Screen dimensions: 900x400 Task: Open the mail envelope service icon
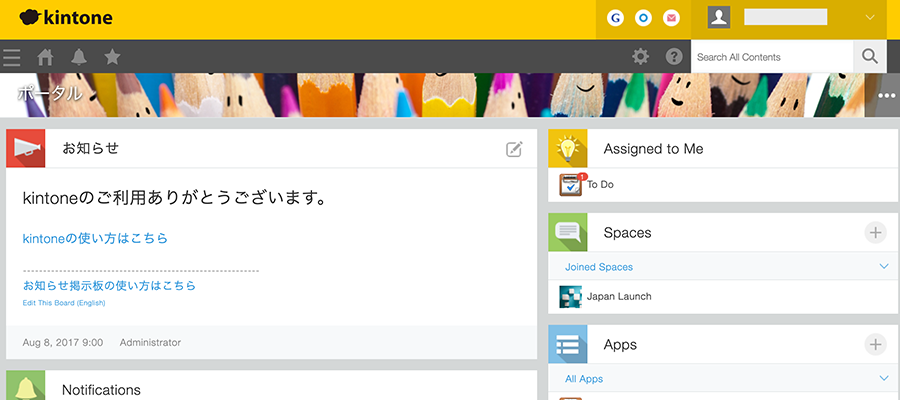[x=672, y=18]
